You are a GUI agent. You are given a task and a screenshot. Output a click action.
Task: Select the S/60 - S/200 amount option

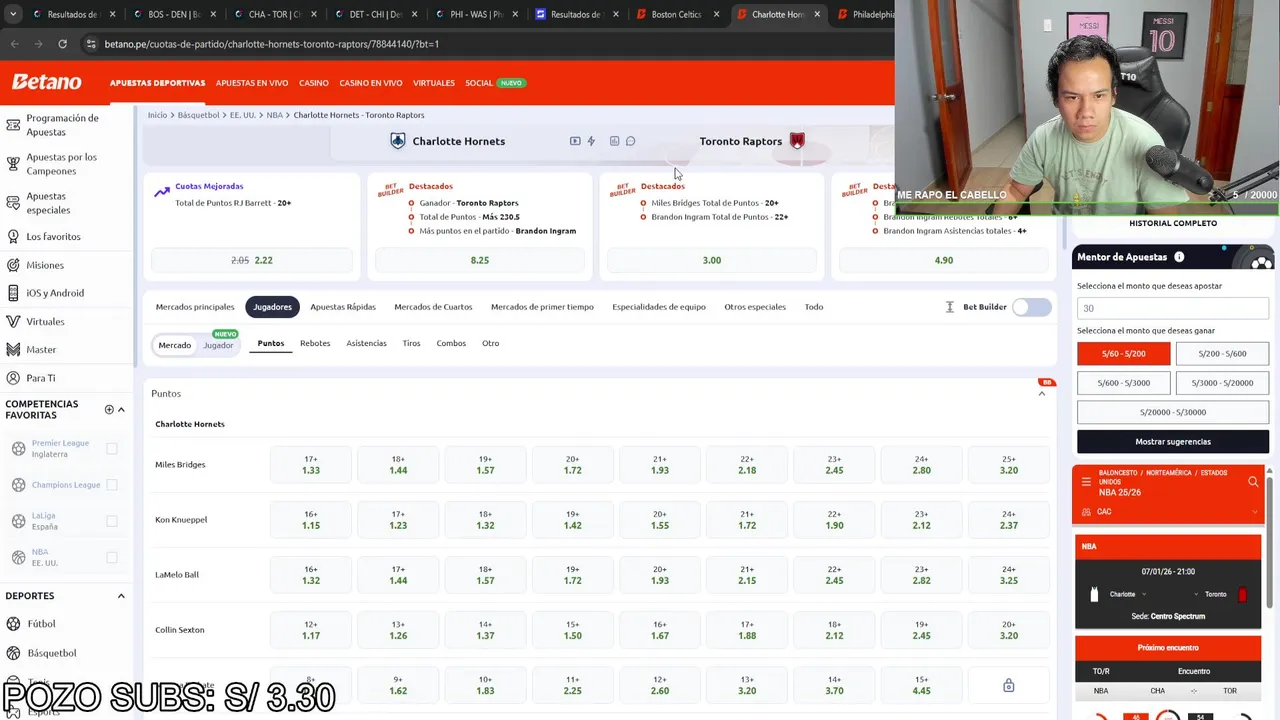[1123, 354]
